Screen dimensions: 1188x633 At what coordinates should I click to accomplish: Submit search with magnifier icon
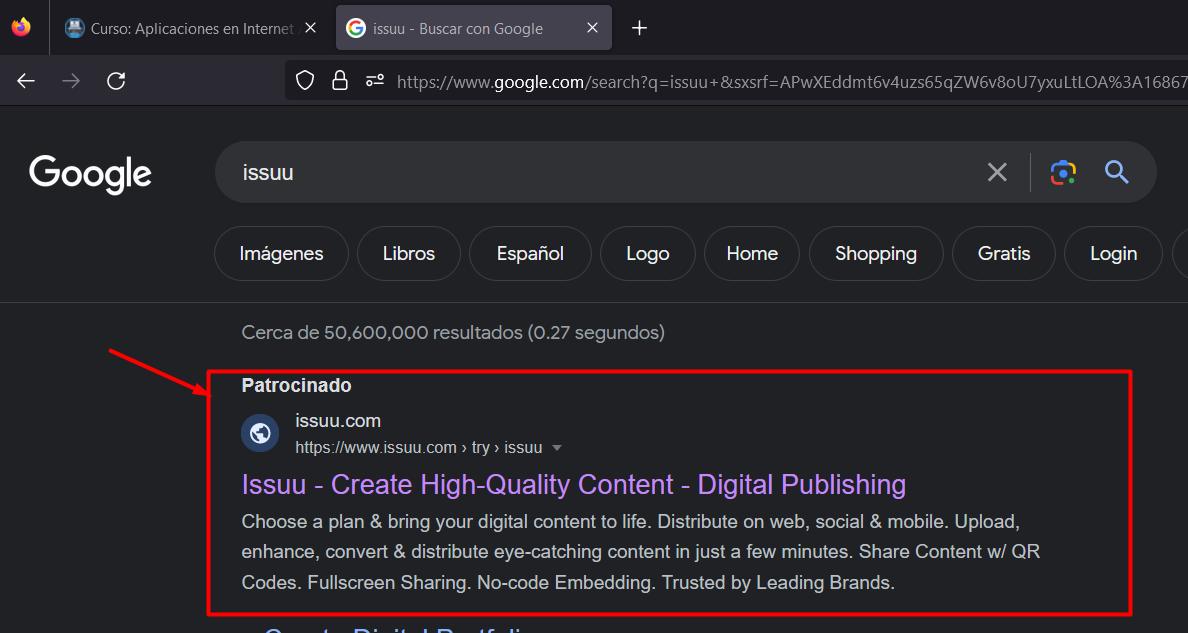(1117, 172)
